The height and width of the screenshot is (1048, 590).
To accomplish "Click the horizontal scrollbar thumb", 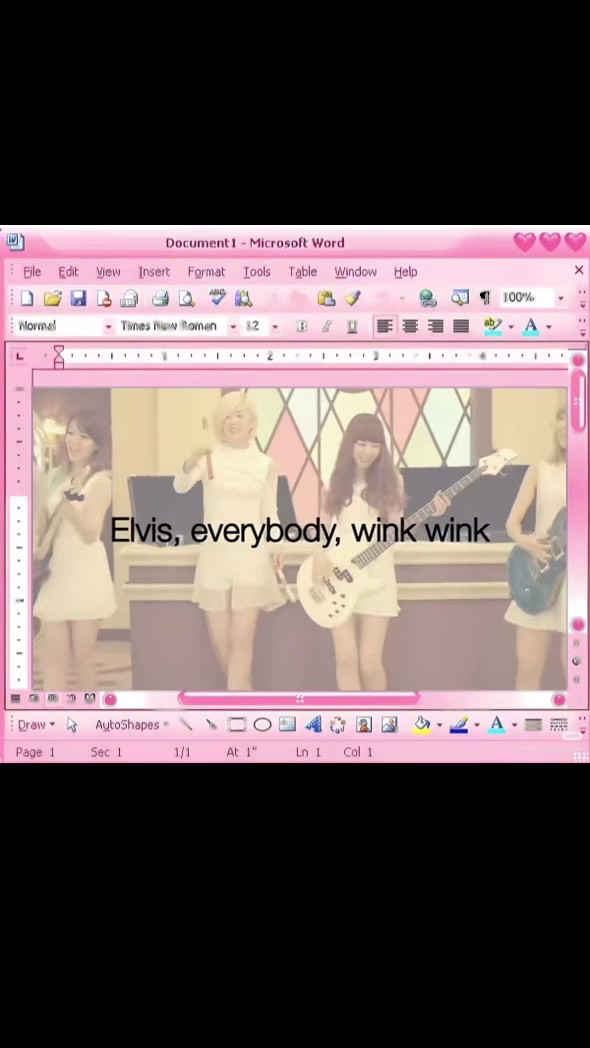I will click(x=299, y=699).
